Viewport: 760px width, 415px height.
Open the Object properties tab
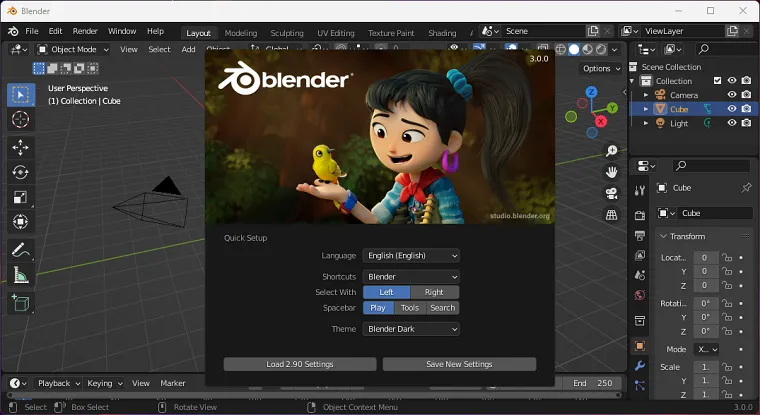pos(640,346)
